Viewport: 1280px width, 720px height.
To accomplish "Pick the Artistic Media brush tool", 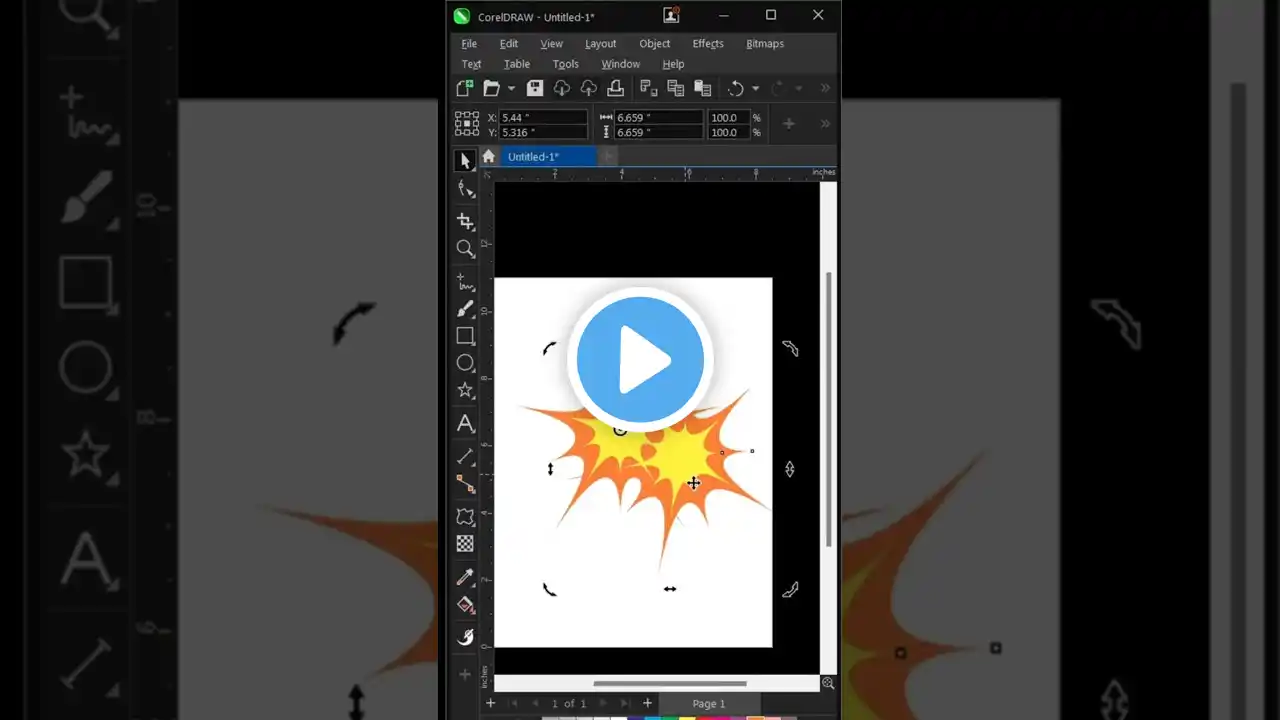I will tap(465, 309).
